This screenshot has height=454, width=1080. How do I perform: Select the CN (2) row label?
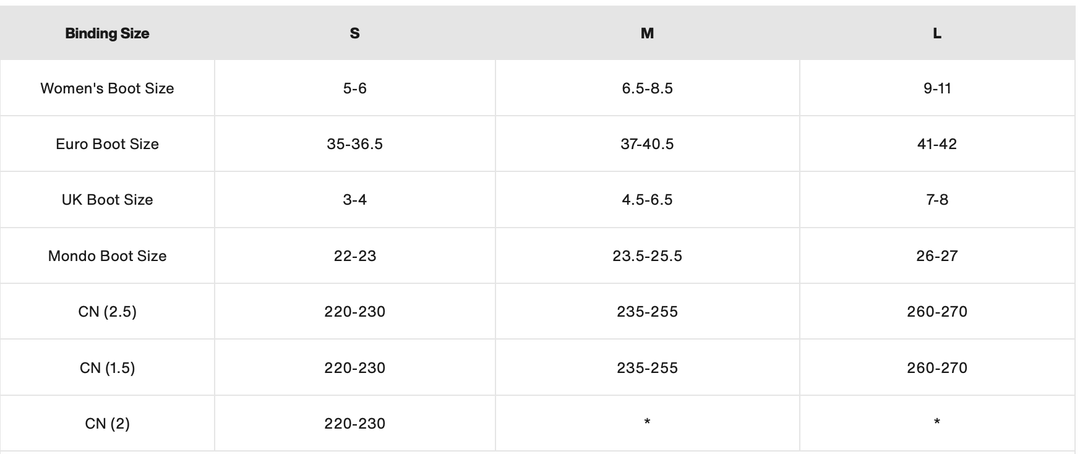point(107,424)
